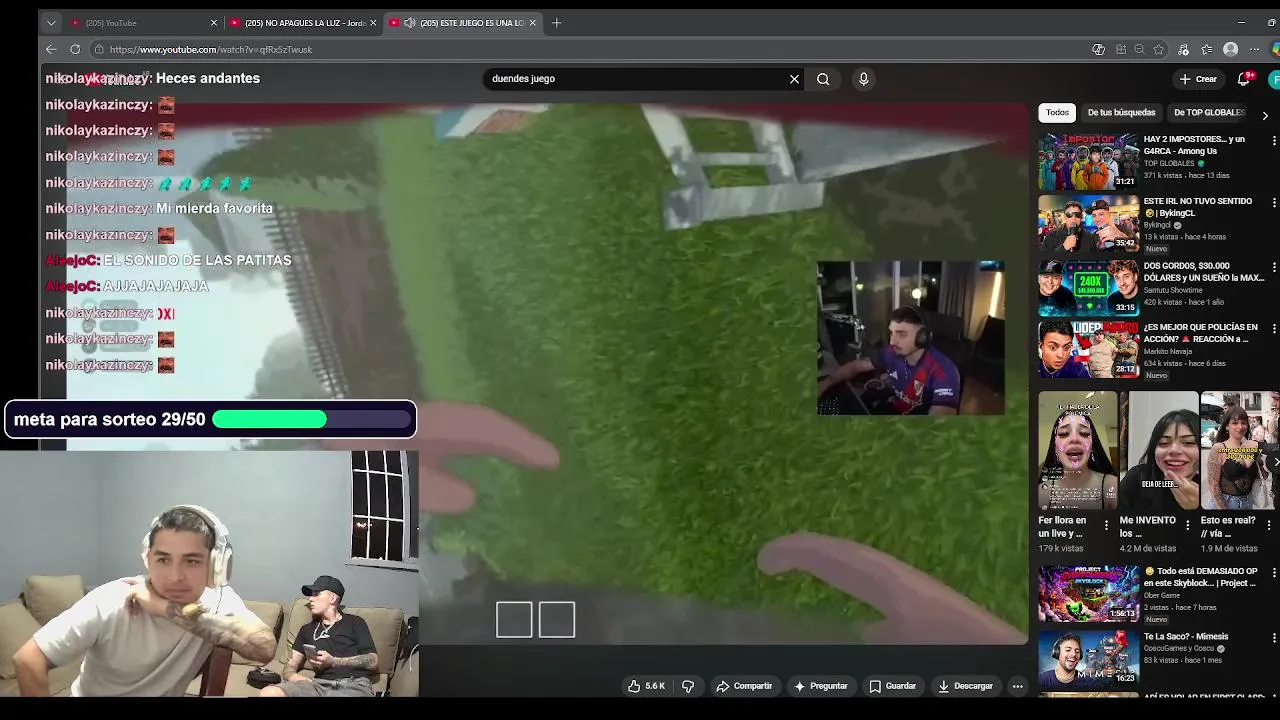Open YouTube notifications bell

tap(1244, 79)
